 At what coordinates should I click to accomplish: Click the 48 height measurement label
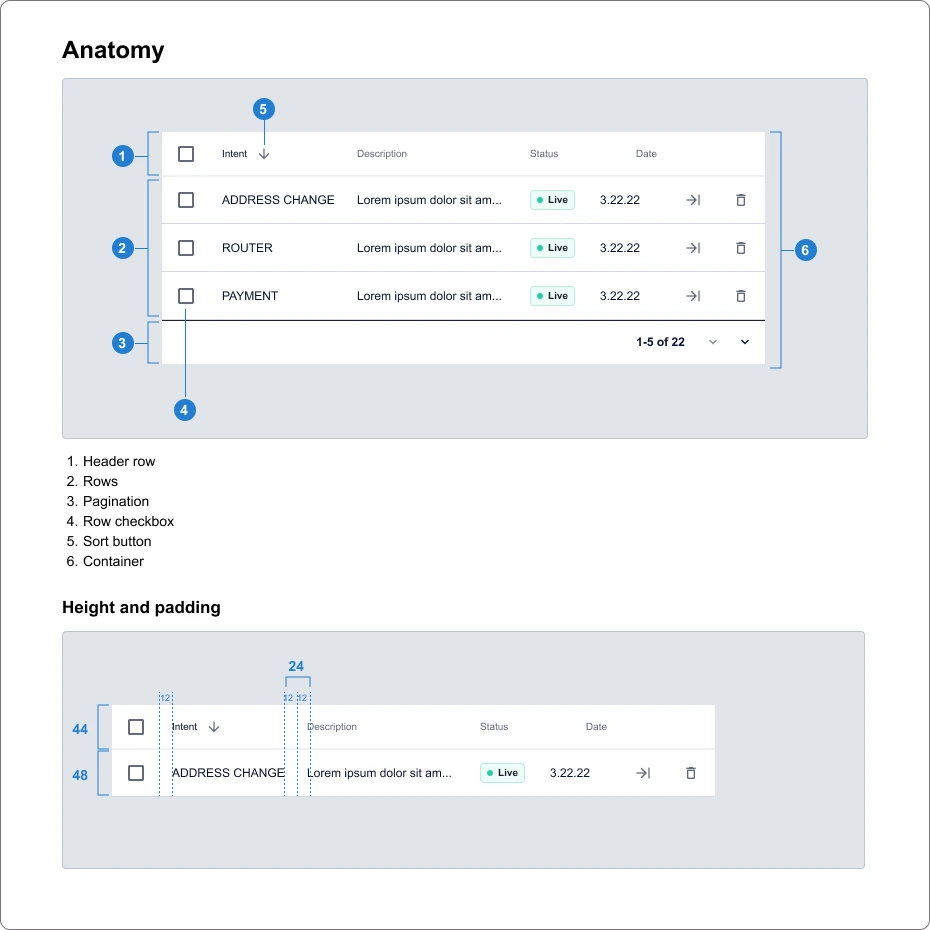point(80,775)
